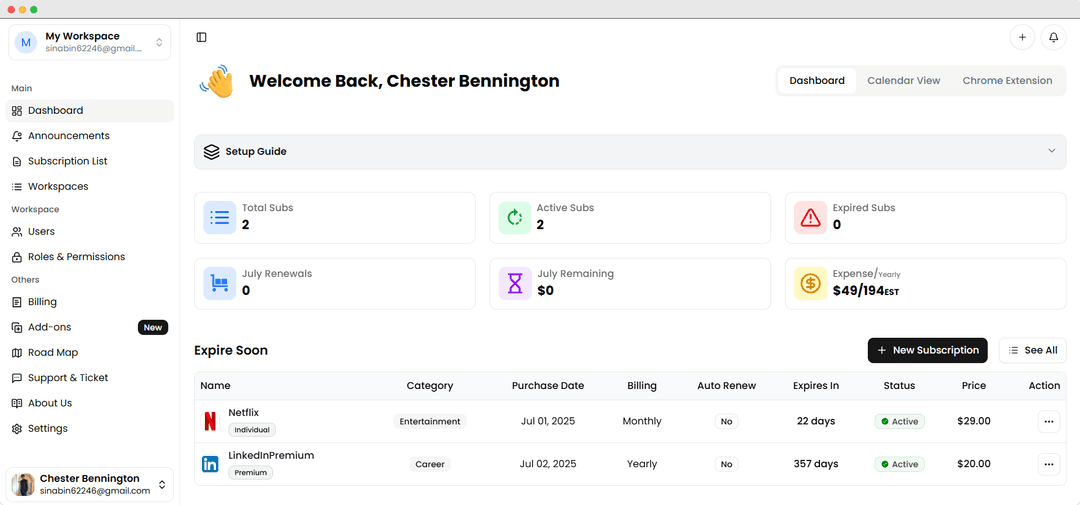Click the Active Subs refresh icon
Screen dimensions: 1080x505
click(515, 217)
